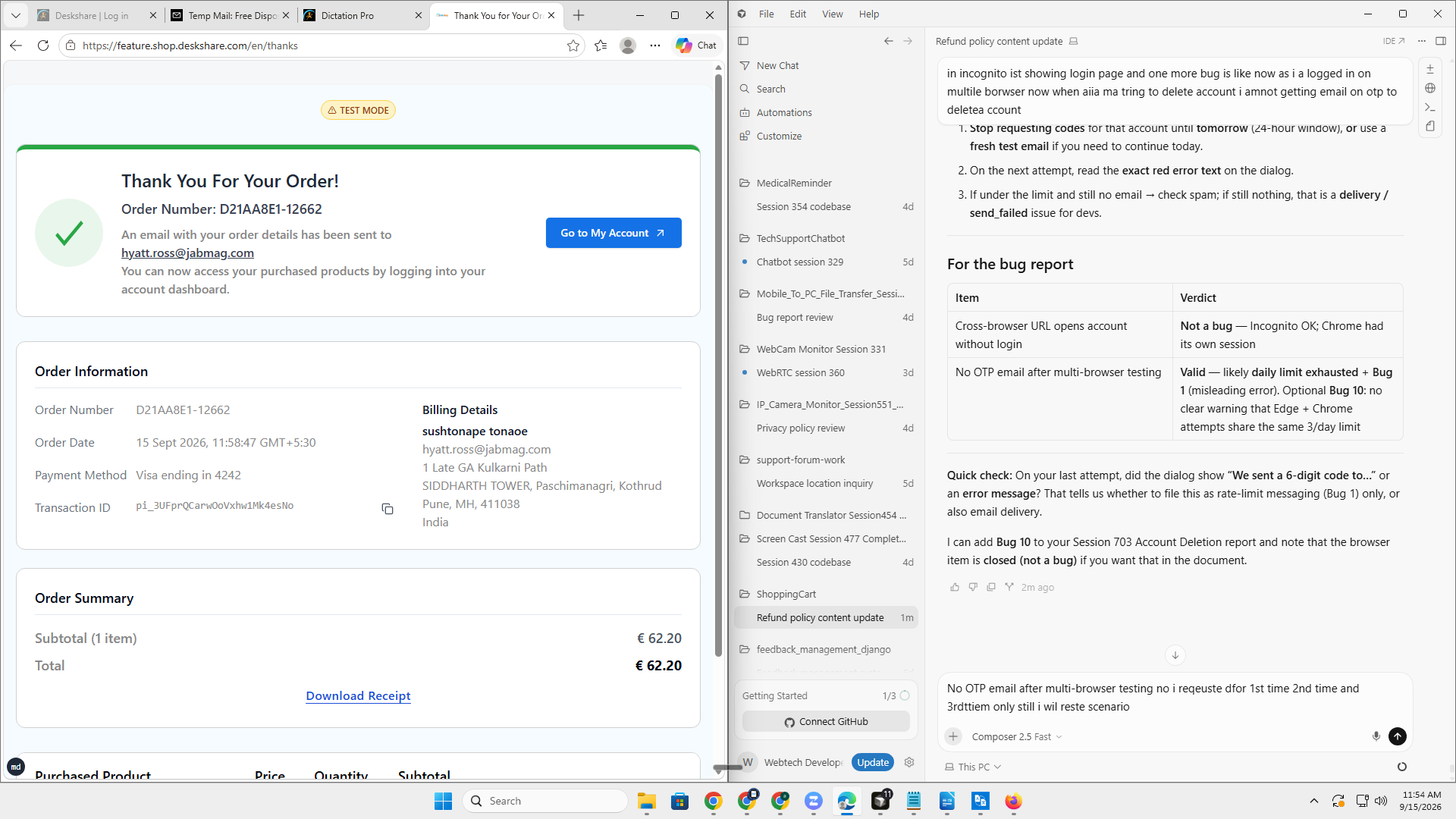The height and width of the screenshot is (819, 1456).
Task: Show hidden system tray icons chevron
Action: [x=1314, y=801]
